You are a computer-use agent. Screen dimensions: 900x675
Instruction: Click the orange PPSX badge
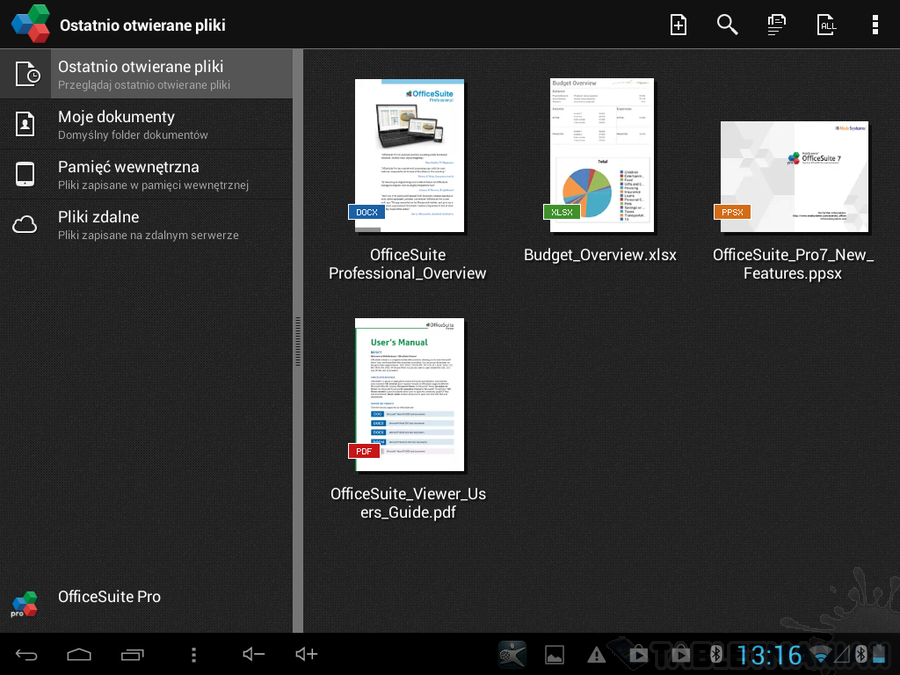(732, 212)
